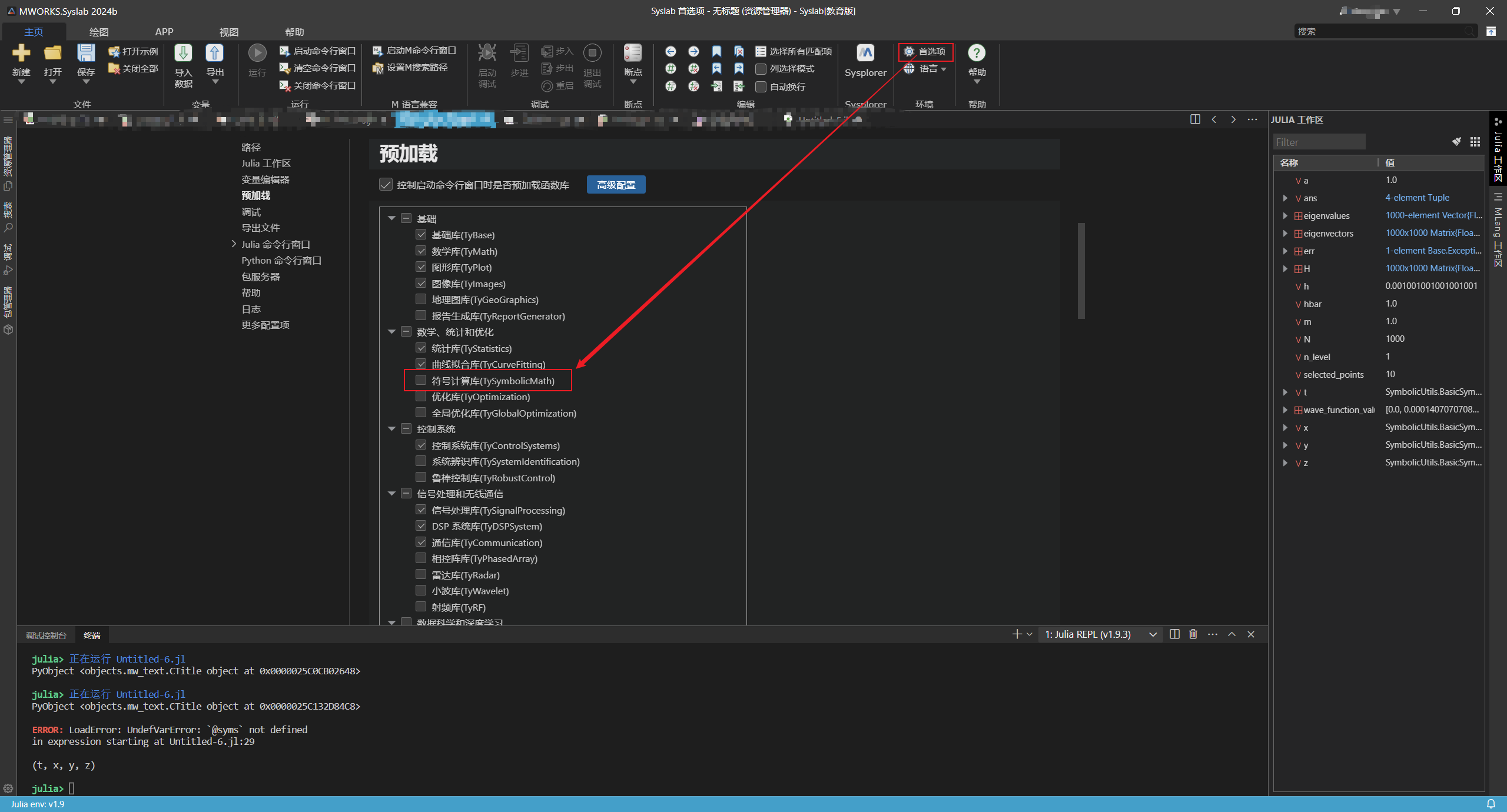Click the 搜索 search box in title bar
Image resolution: width=1507 pixels, height=812 pixels.
pyautogui.click(x=1386, y=31)
